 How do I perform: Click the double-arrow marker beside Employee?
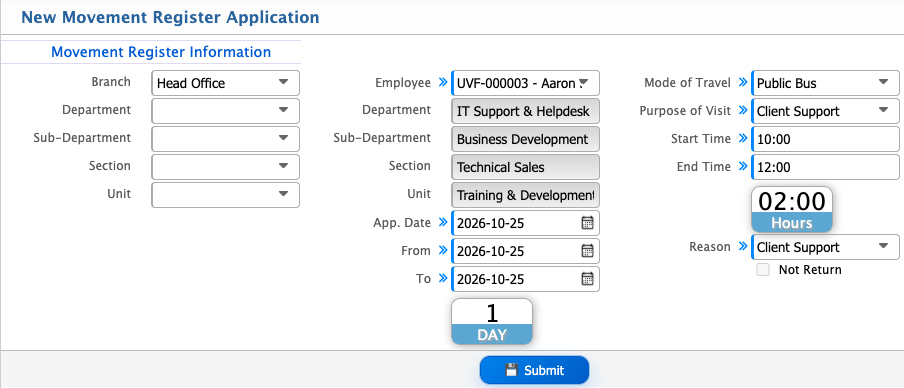(442, 82)
